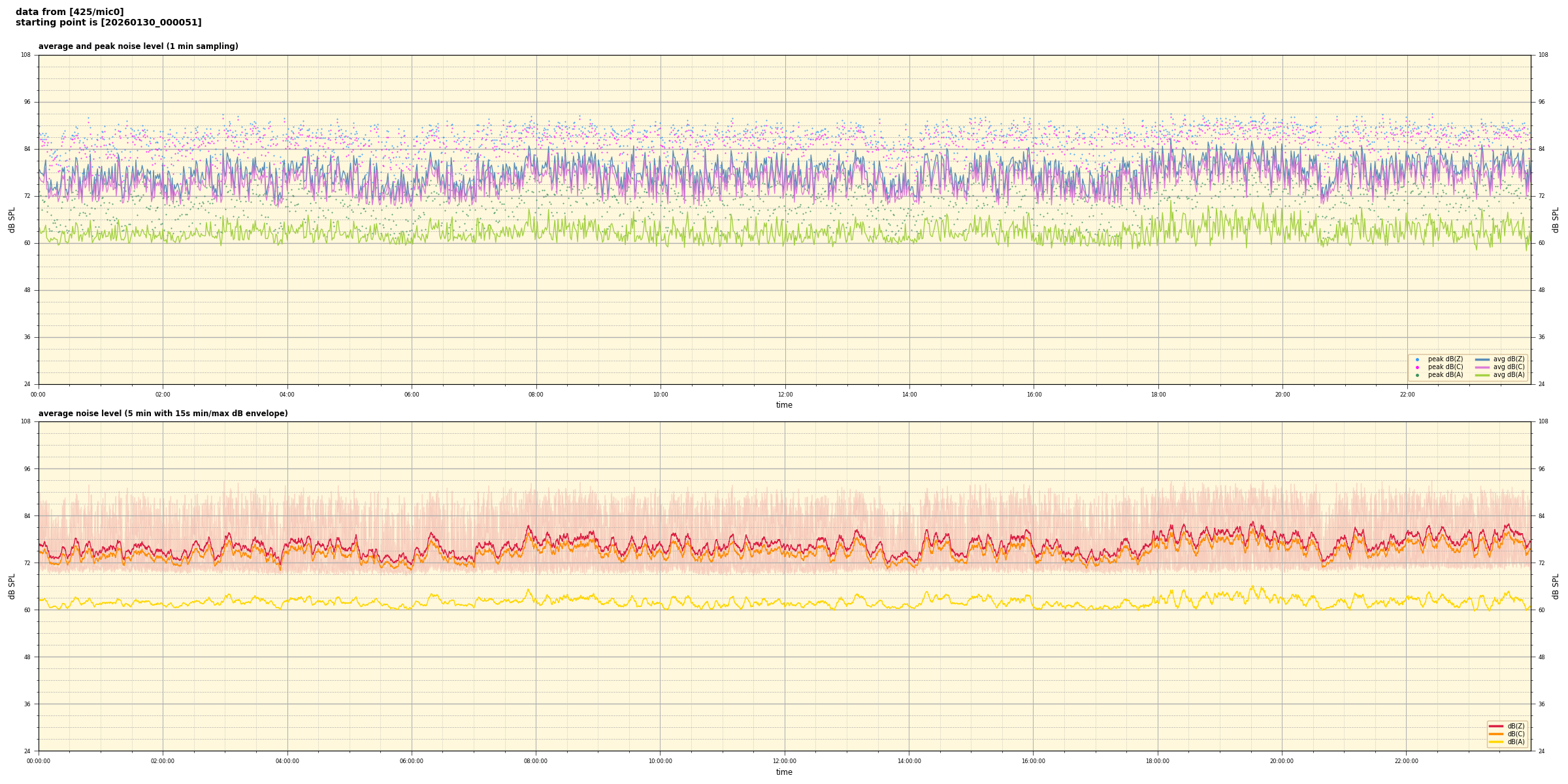Viewport: 1568px width, 784px height.
Task: Click the 'average and peak noise level' title
Action: coord(138,46)
